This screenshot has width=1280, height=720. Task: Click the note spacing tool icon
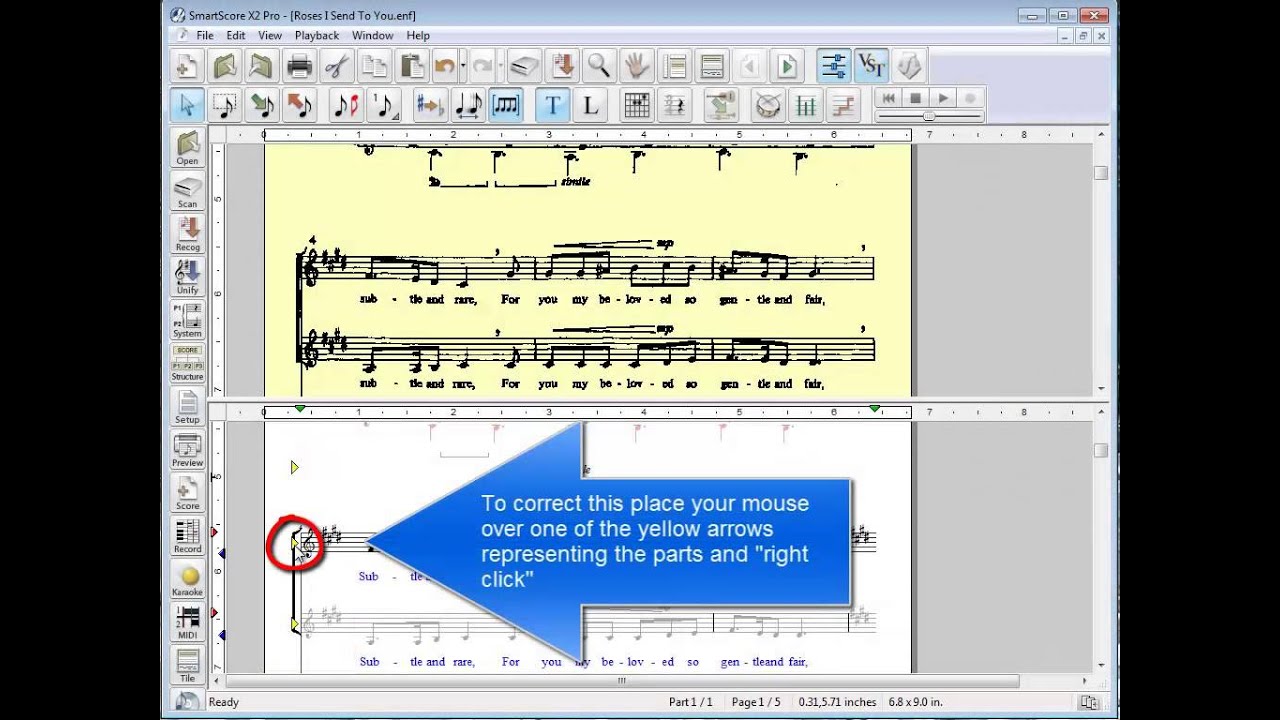[x=468, y=105]
